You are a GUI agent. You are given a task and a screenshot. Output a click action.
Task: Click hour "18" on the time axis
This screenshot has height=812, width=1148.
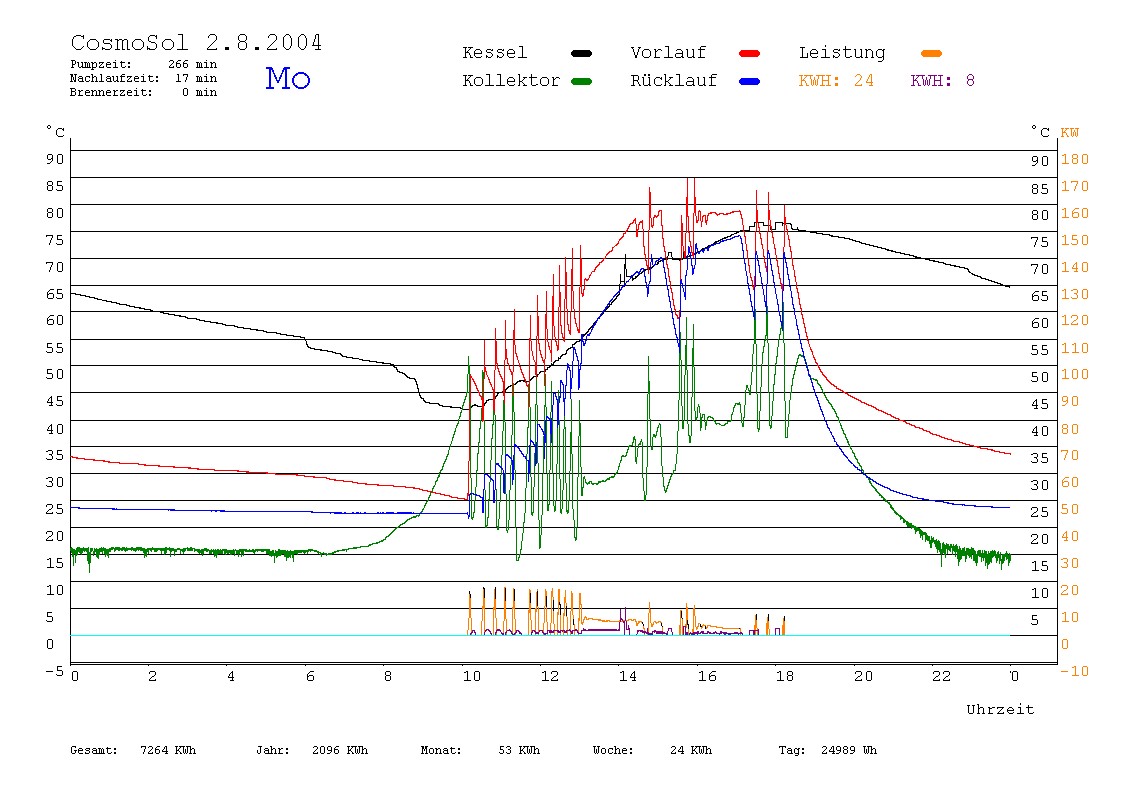coord(785,677)
